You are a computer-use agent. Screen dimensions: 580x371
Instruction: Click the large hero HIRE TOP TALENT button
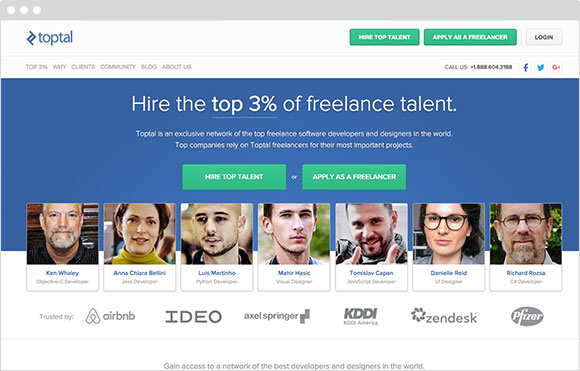pos(234,177)
